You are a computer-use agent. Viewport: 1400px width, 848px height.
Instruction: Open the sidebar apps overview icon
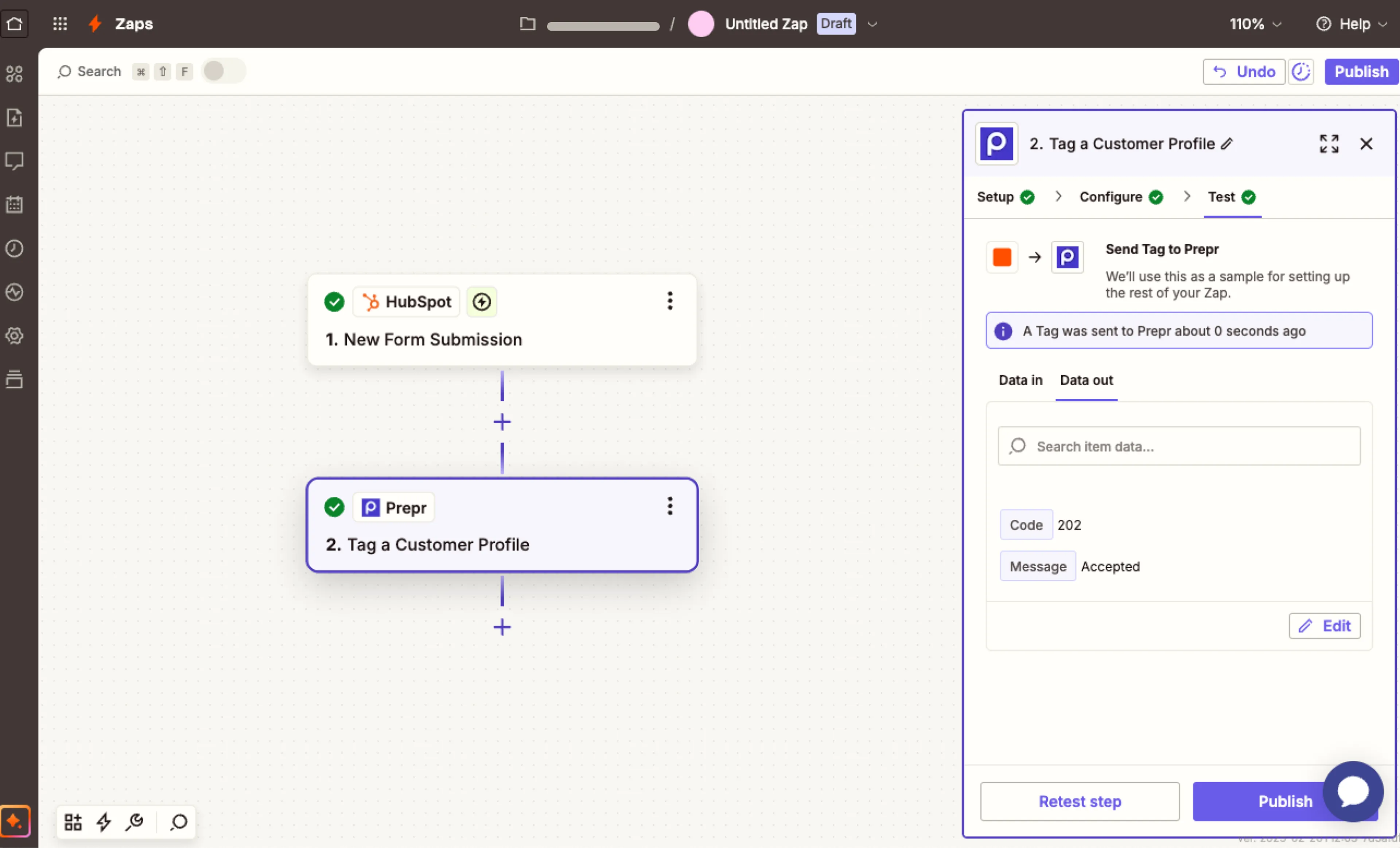click(14, 73)
